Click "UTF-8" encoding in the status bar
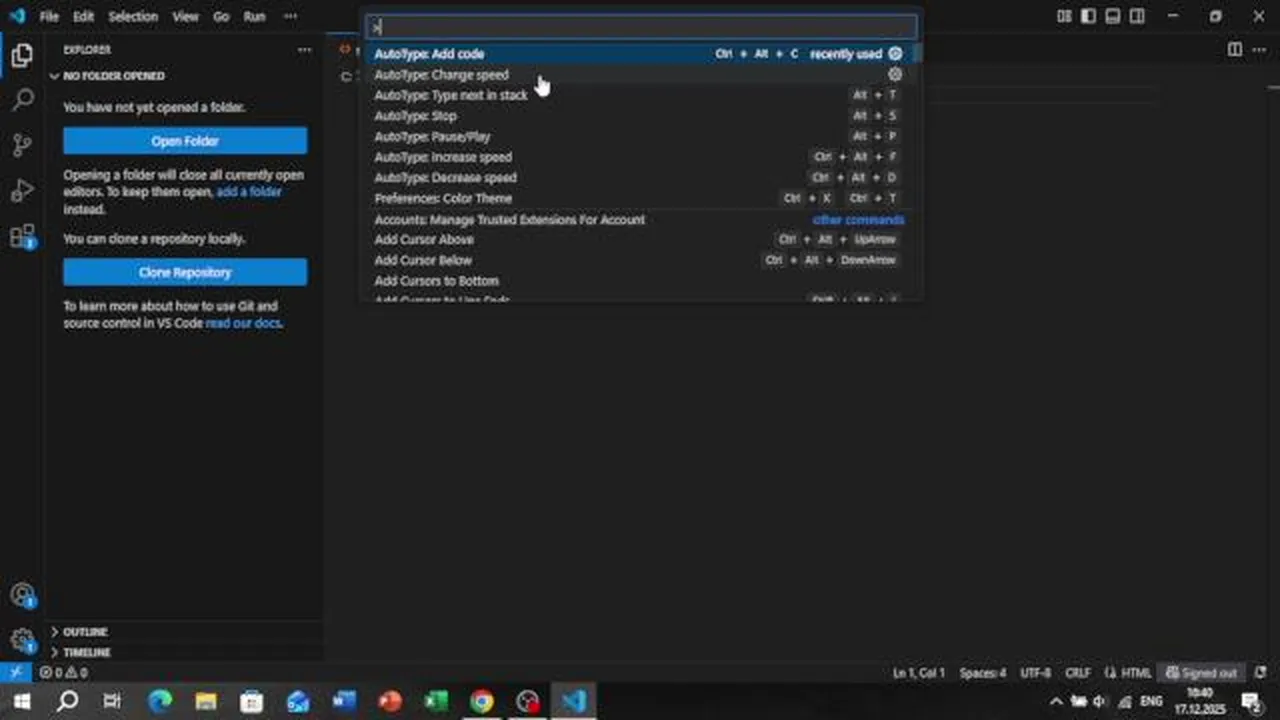This screenshot has height=720, width=1280. point(1035,673)
